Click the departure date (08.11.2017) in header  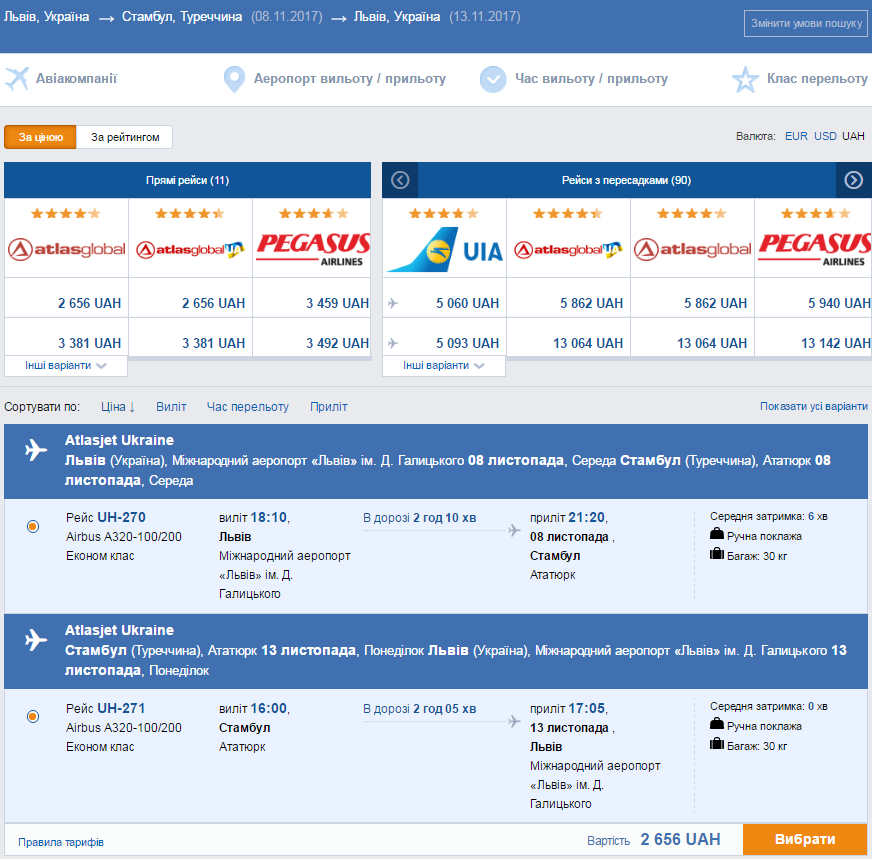[286, 17]
